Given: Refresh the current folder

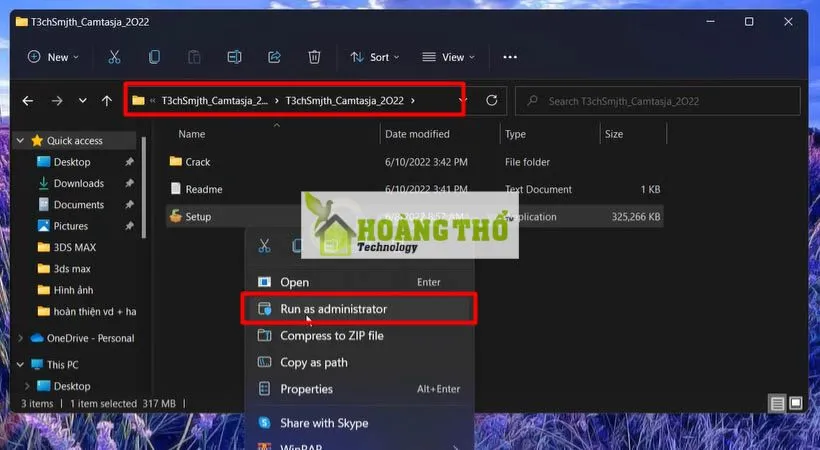Looking at the screenshot, I should coord(492,100).
